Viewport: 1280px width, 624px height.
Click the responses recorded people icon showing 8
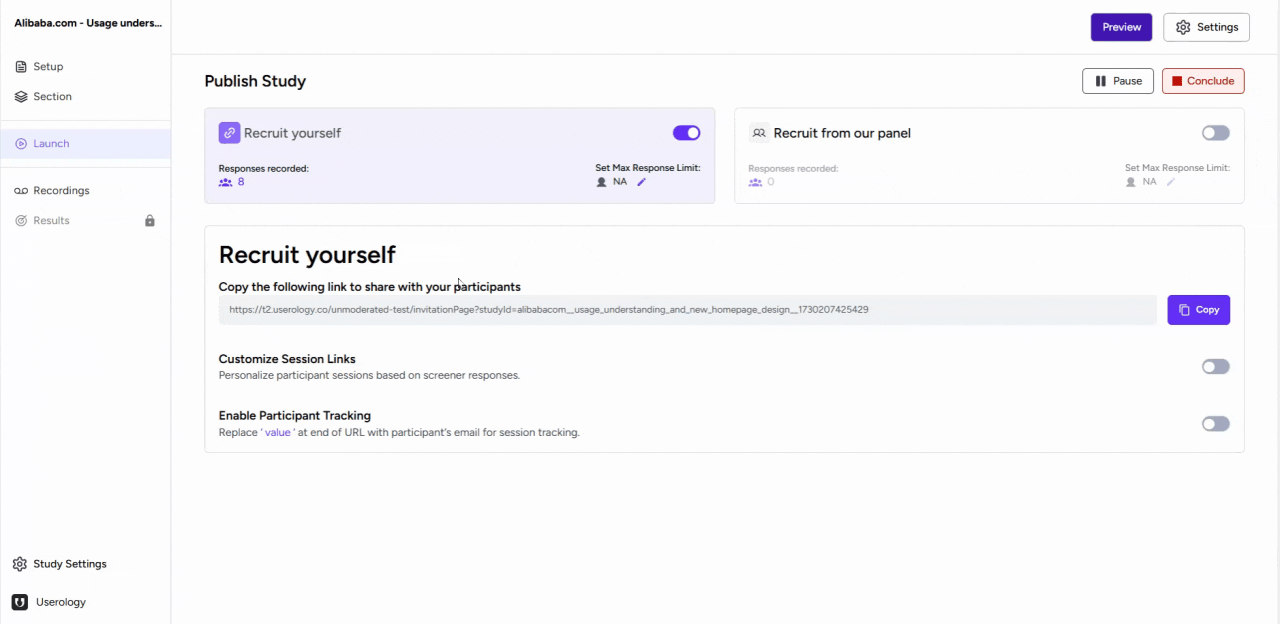click(x=225, y=182)
